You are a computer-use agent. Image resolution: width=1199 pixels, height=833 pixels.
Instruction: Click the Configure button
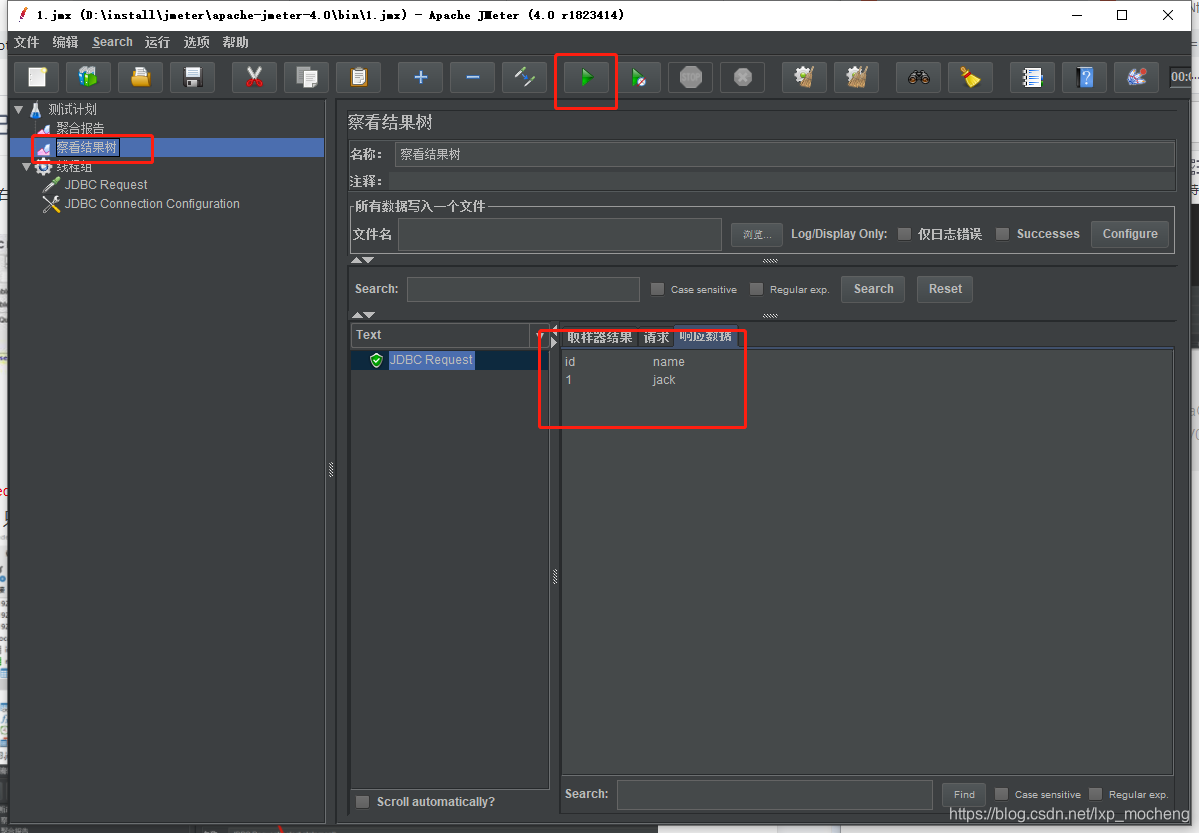click(1129, 234)
